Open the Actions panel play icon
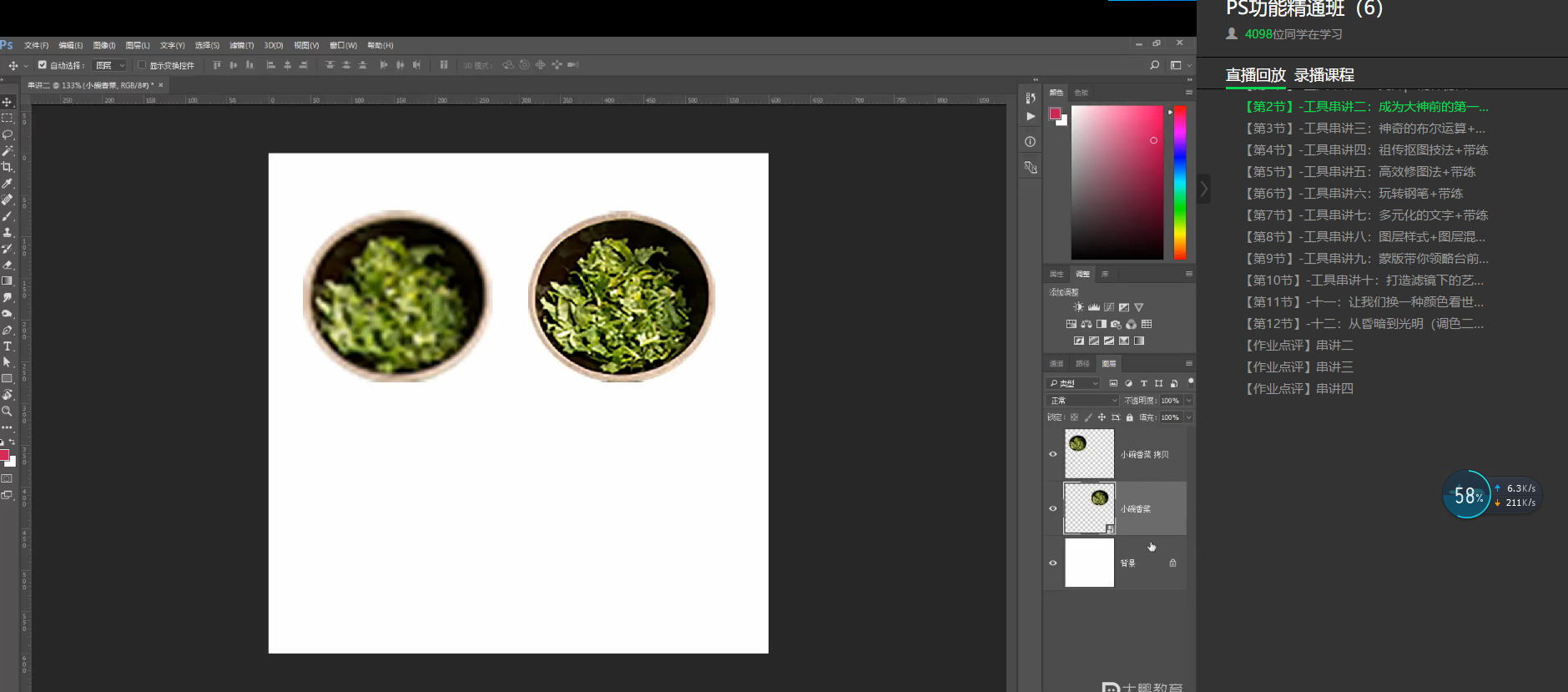1568x692 pixels. coord(1031,116)
